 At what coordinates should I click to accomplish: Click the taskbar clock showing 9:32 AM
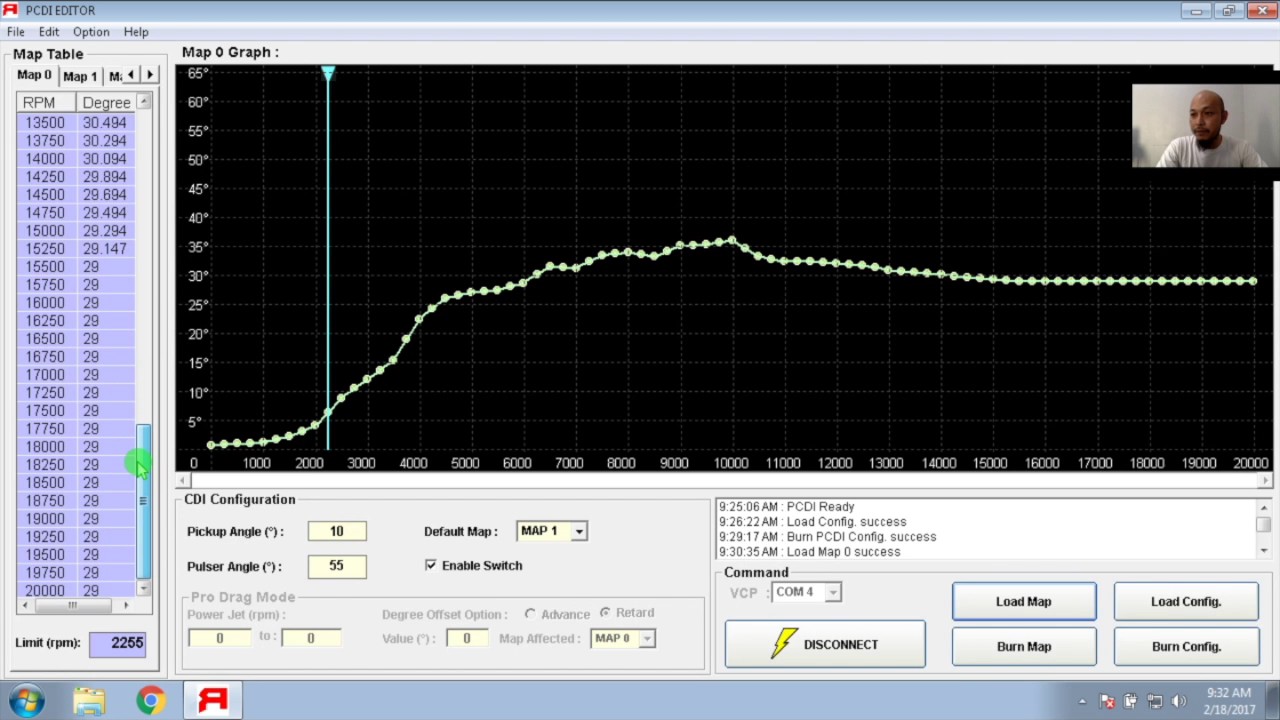click(1229, 701)
